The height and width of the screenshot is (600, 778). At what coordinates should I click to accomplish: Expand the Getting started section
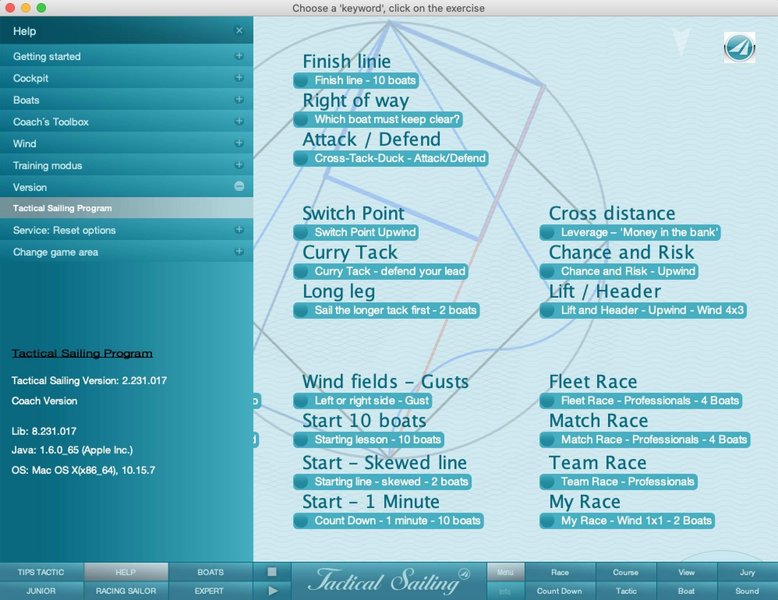click(x=239, y=56)
